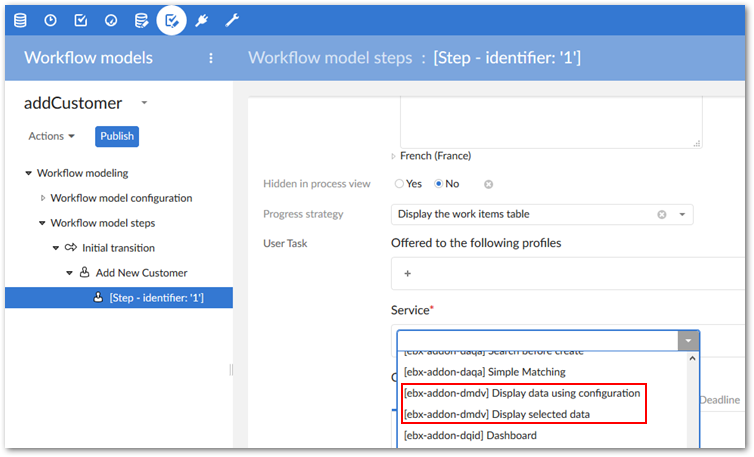Open the Progress strategy dropdown
The height and width of the screenshot is (457, 754).
[x=682, y=215]
